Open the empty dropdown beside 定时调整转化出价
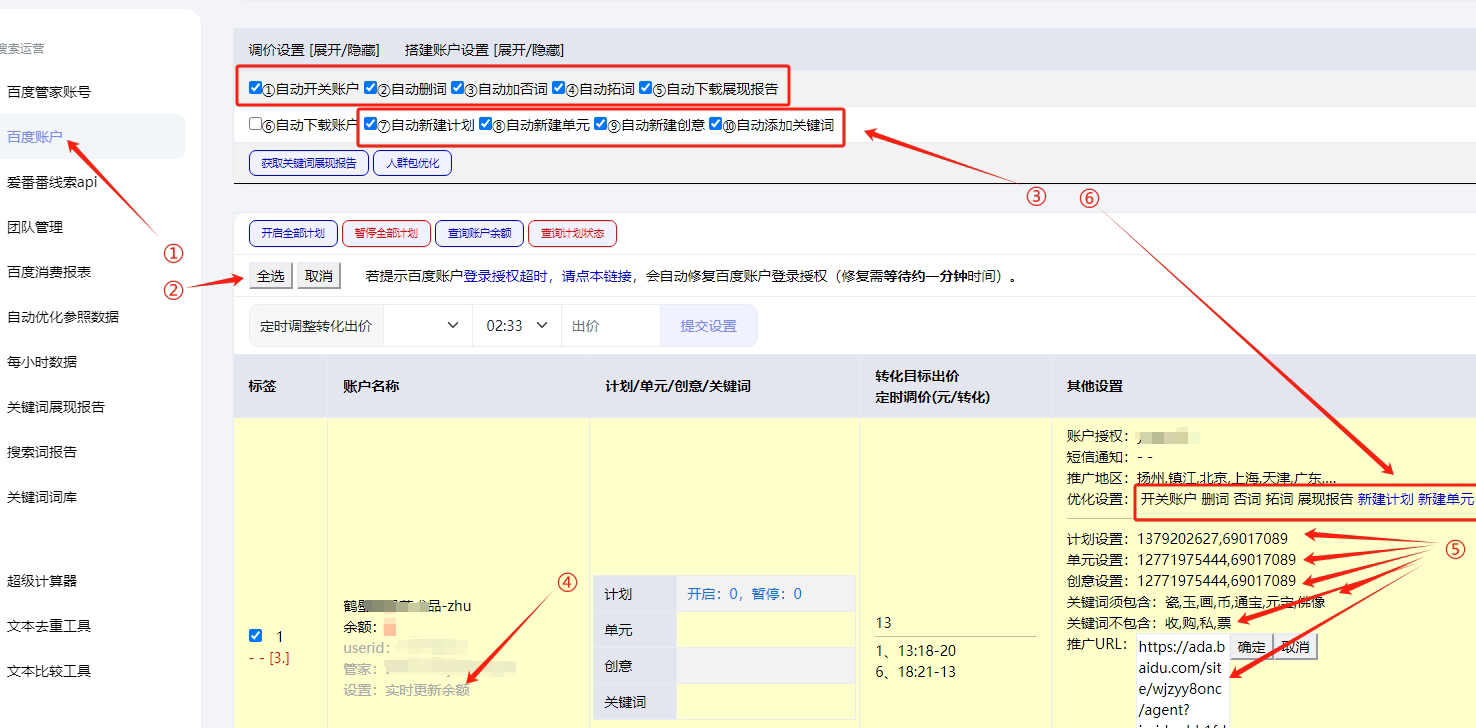The image size is (1476, 728). point(427,325)
